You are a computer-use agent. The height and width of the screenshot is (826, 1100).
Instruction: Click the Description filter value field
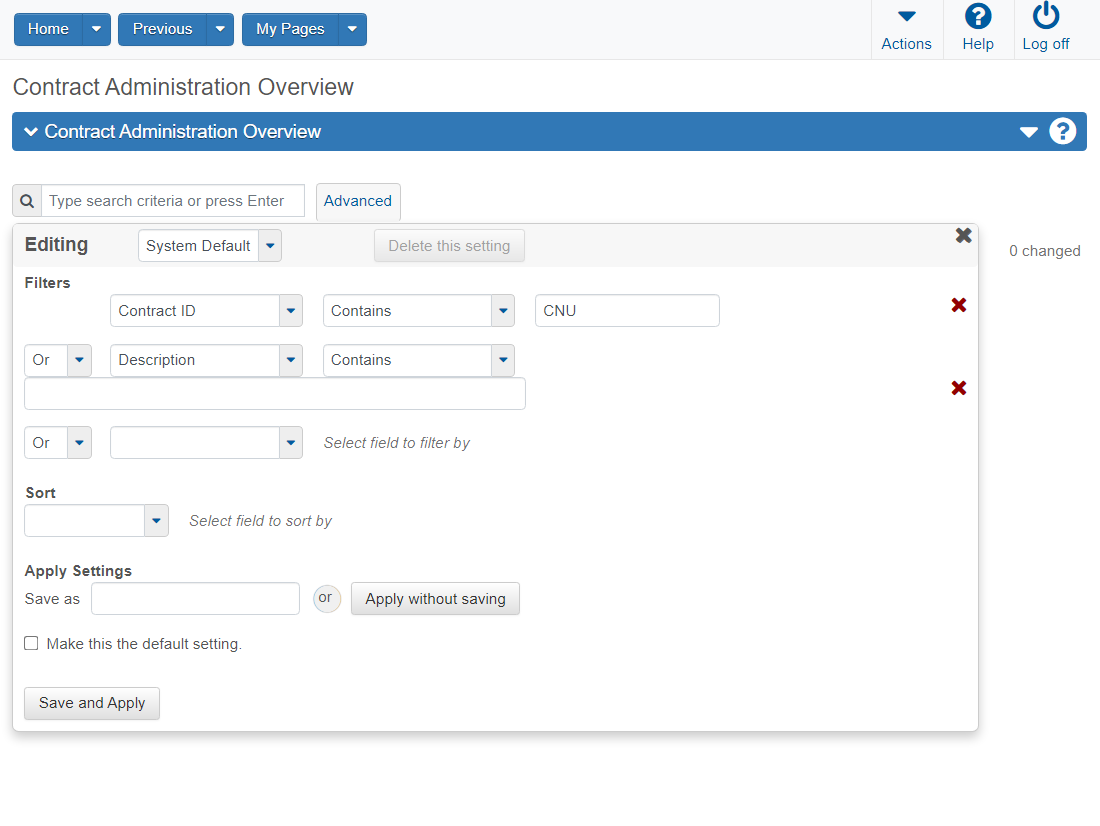click(x=275, y=394)
